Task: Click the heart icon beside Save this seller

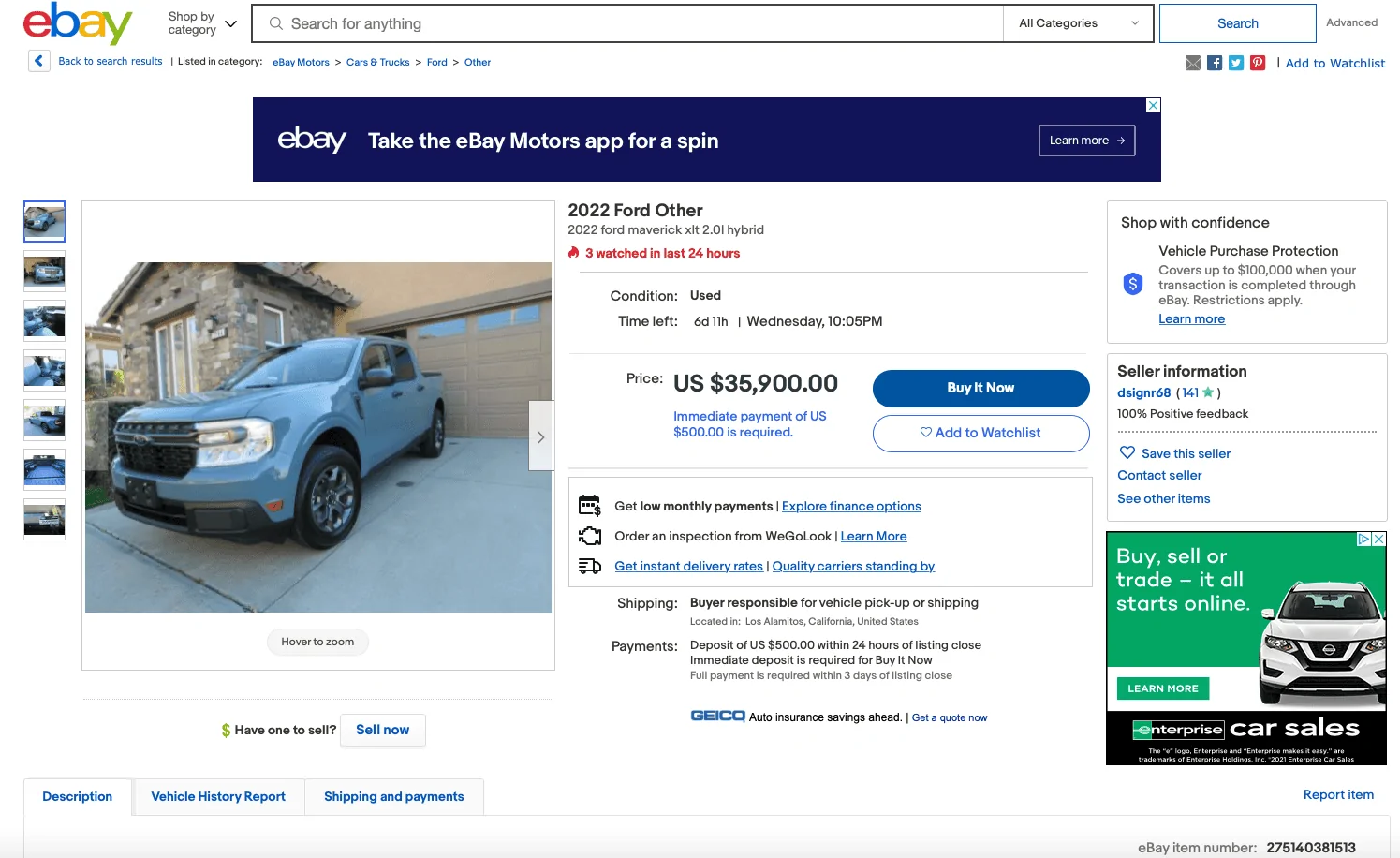Action: coord(1127,452)
